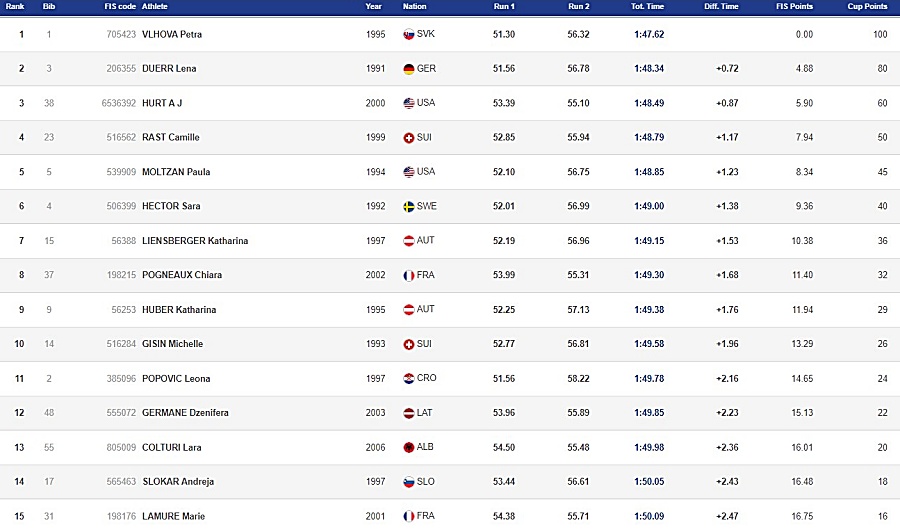Click the Sweden flag in Hector's row
This screenshot has width=900, height=532.
409,207
